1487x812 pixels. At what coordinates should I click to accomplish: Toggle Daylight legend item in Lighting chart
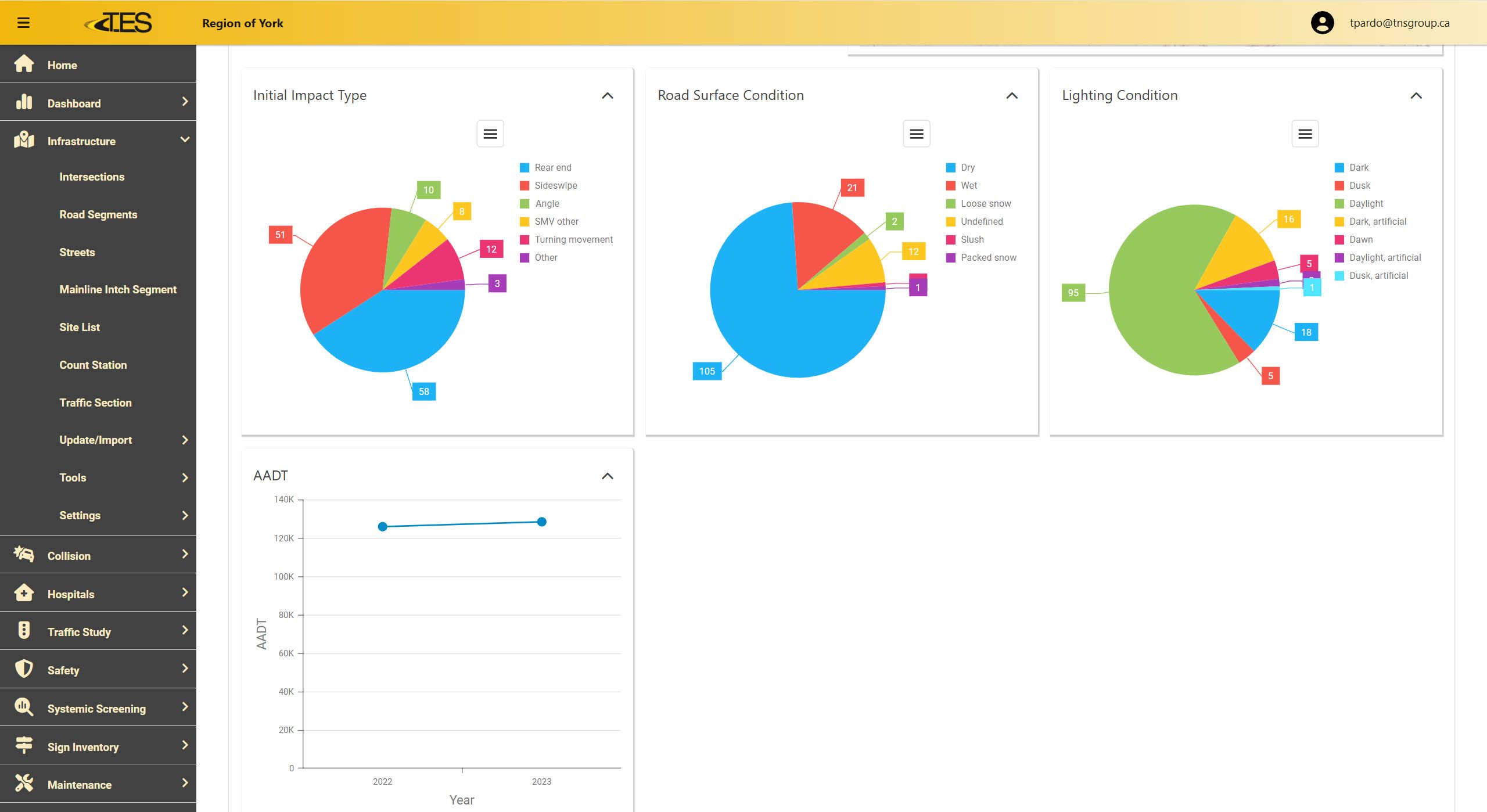[x=1366, y=203]
